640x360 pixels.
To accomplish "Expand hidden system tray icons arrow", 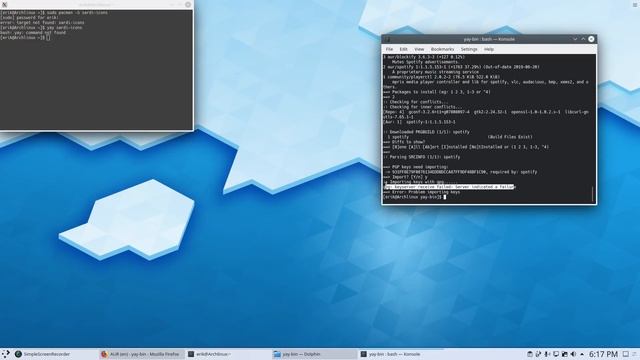I will tap(582, 354).
